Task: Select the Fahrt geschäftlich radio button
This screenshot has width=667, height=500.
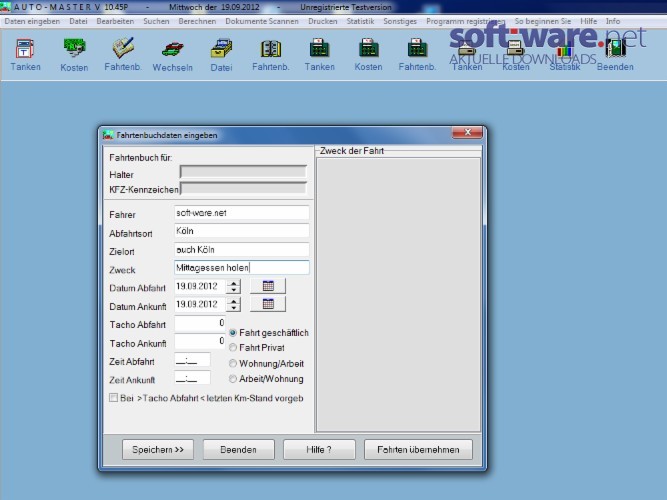Action: [233, 333]
